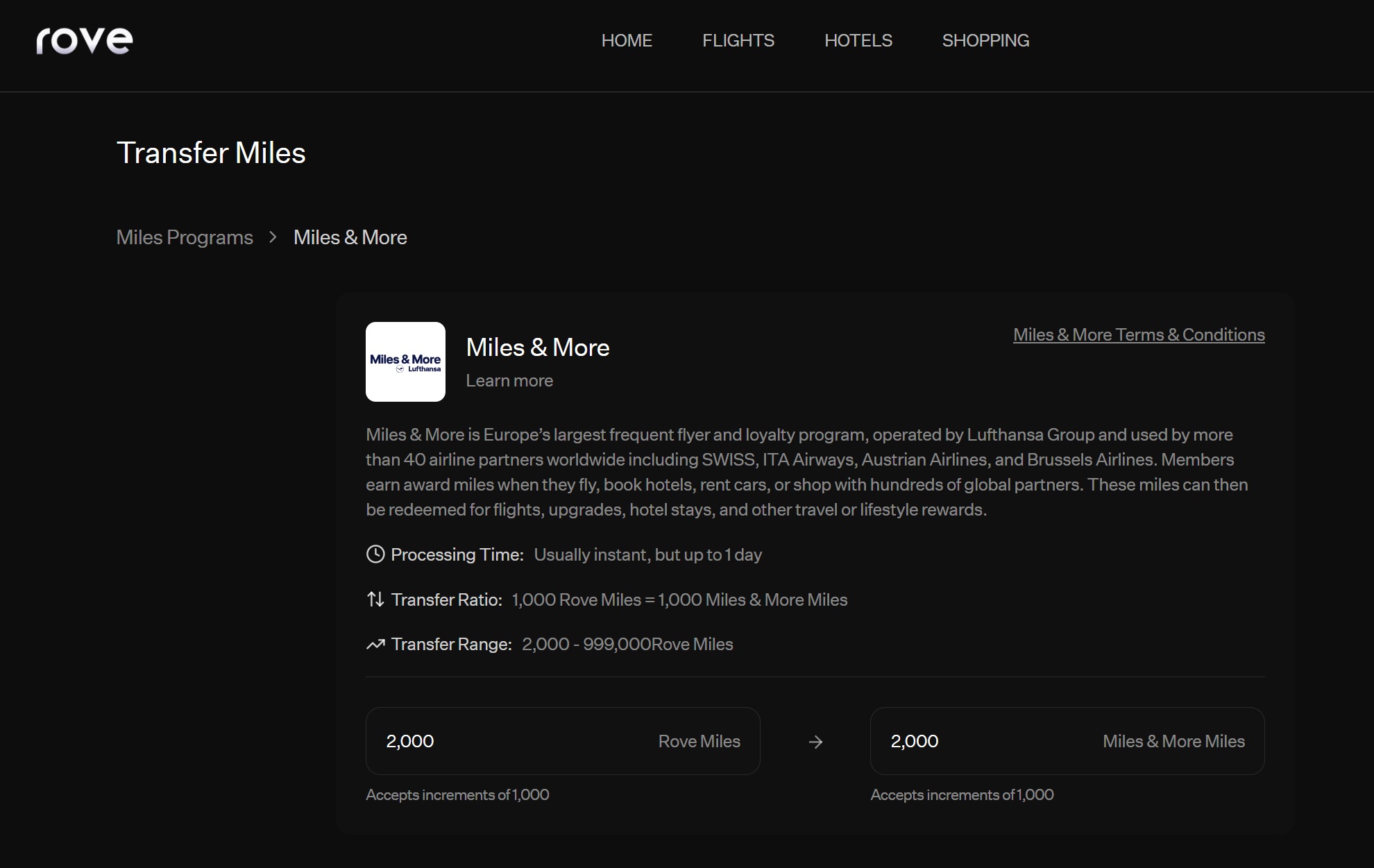Click the Miles & More Lufthansa logo

point(405,361)
